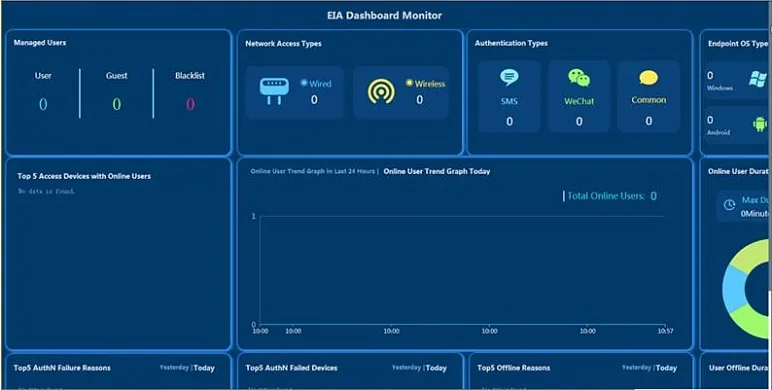Viewport: 772px width, 390px height.
Task: Click the Common yellow chat bubble icon
Action: [648, 78]
